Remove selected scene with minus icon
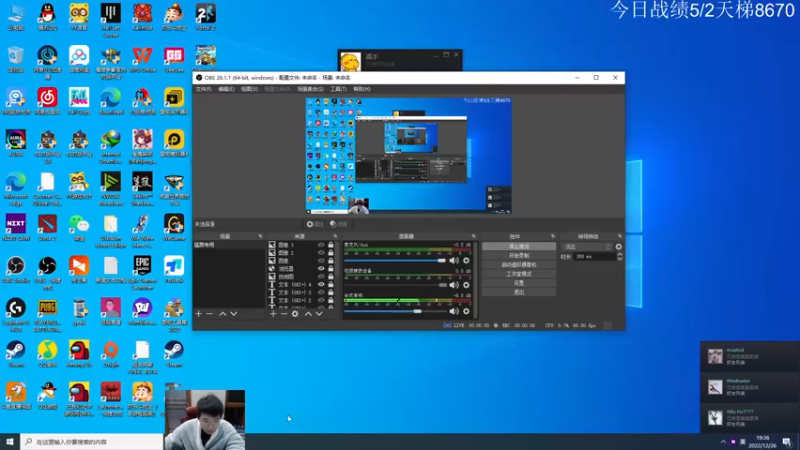Viewport: 800px width, 450px height. point(210,314)
